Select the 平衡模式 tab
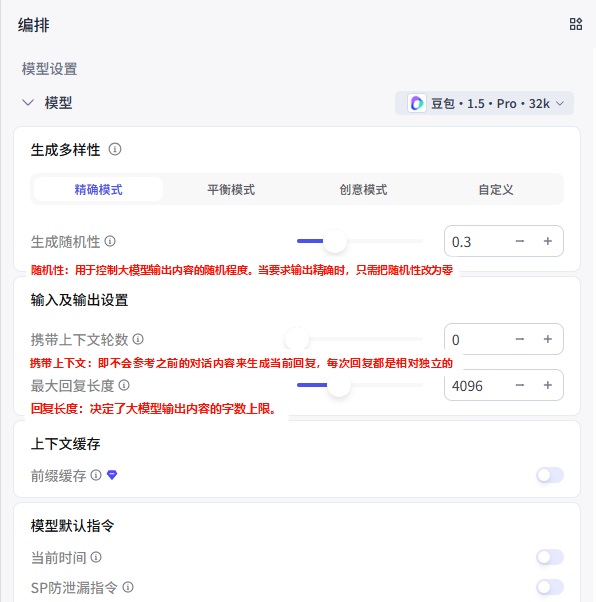Image resolution: width=596 pixels, height=602 pixels. click(231, 189)
